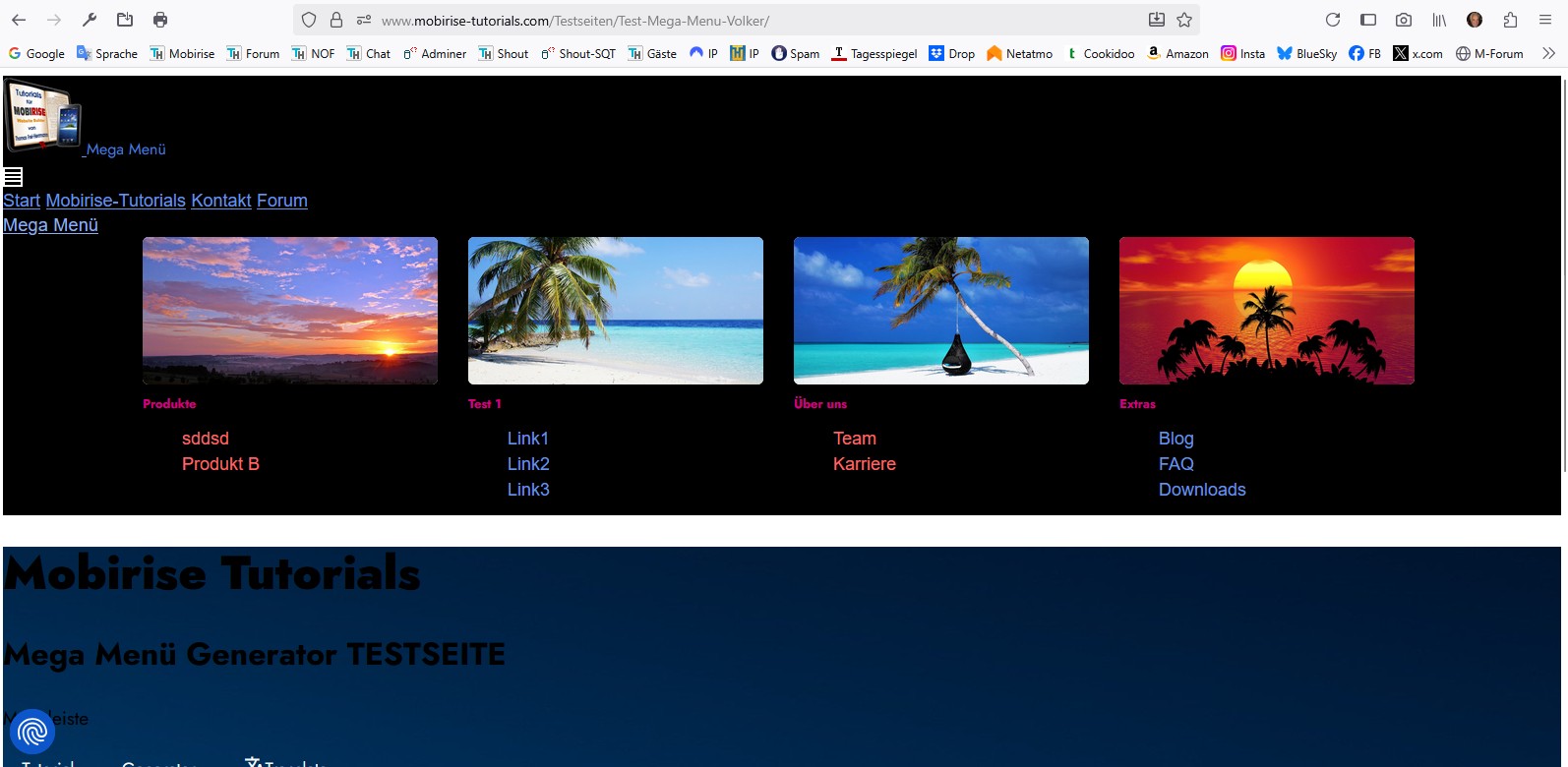Viewport: 1568px width, 767px height.
Task: Bookmark this page with the star icon
Action: pyautogui.click(x=1184, y=20)
